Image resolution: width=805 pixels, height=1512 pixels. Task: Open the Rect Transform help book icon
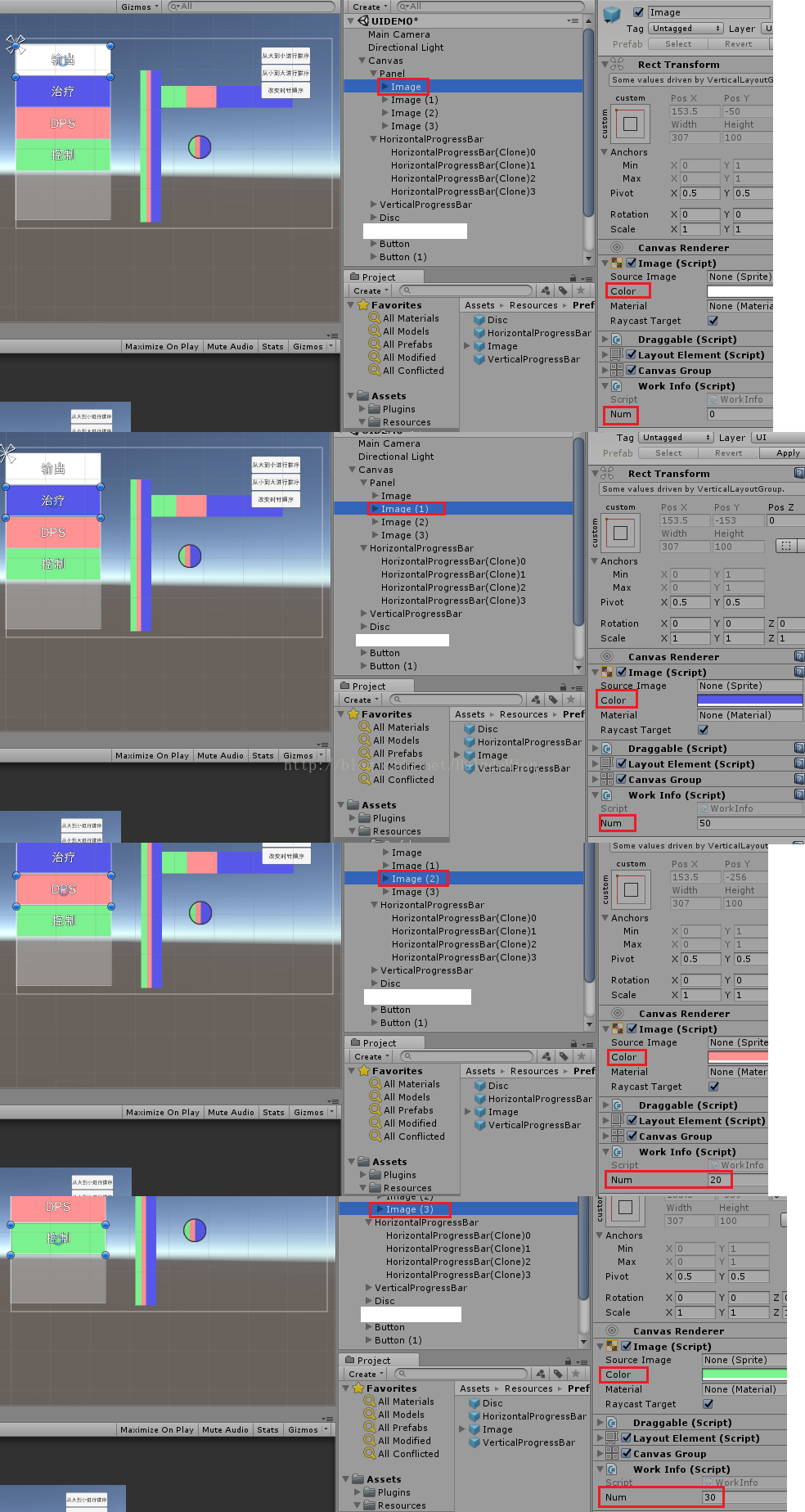(x=799, y=473)
